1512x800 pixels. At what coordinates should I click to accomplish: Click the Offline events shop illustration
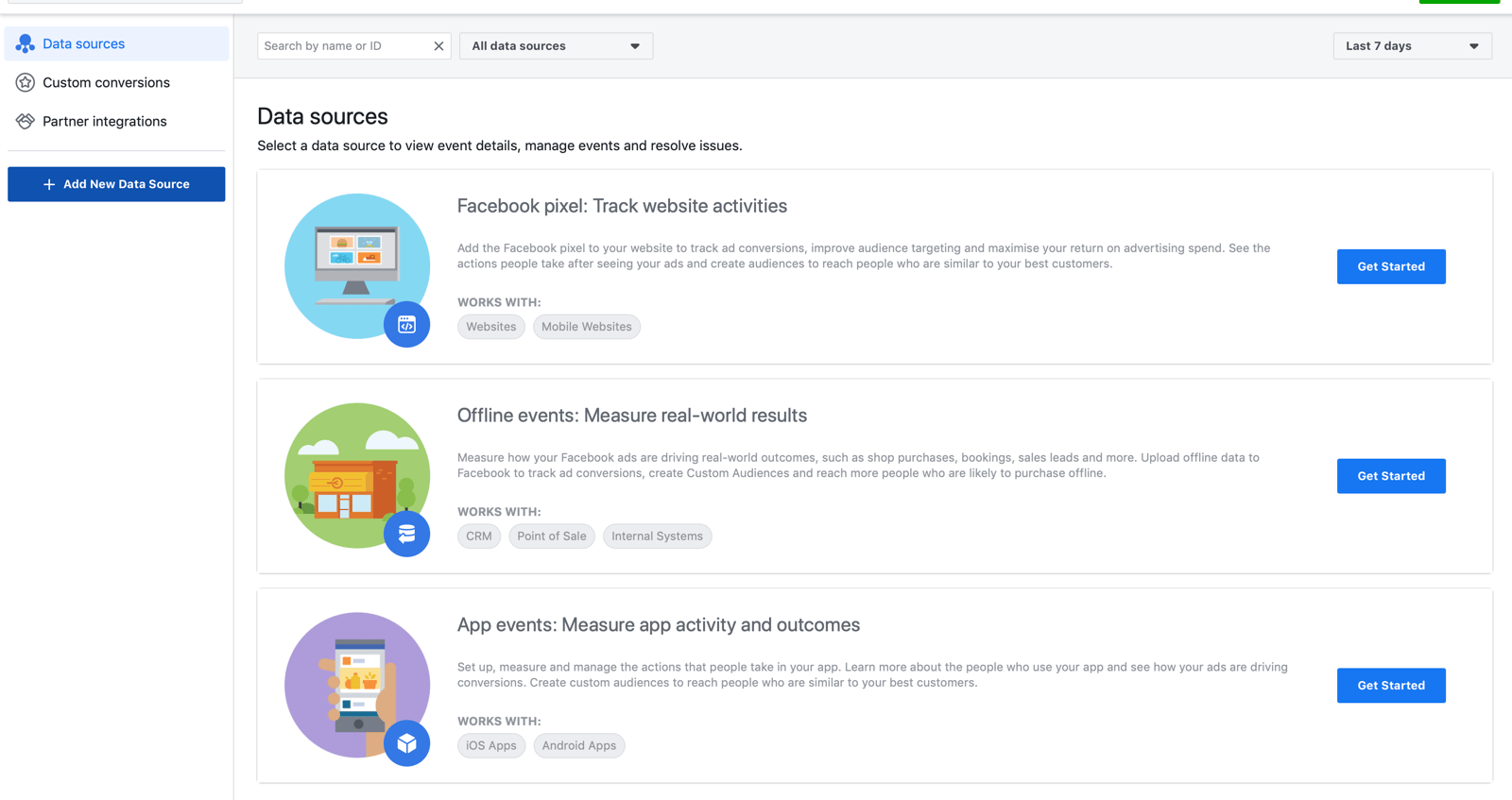click(357, 474)
